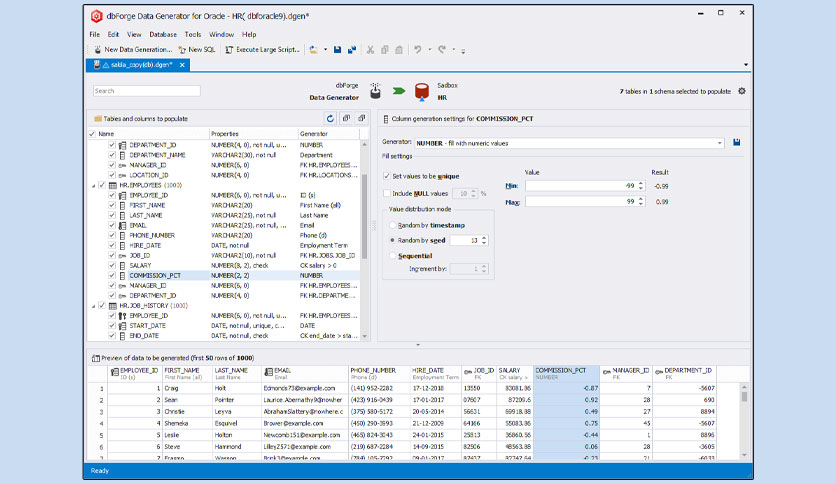The height and width of the screenshot is (484, 836).
Task: Click the Redo arrow icon
Action: pos(442,50)
